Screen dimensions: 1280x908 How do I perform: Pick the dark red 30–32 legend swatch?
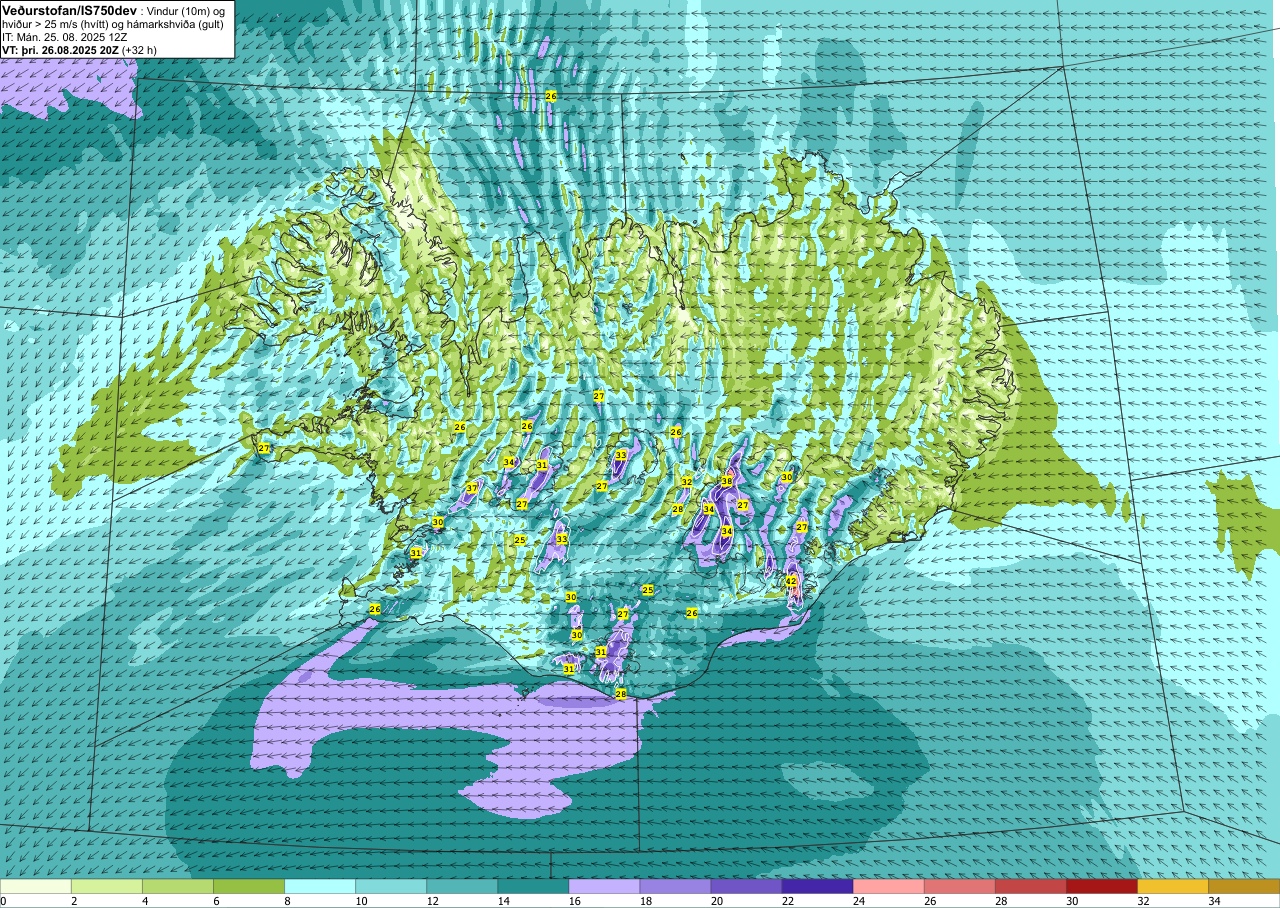(x=1101, y=886)
